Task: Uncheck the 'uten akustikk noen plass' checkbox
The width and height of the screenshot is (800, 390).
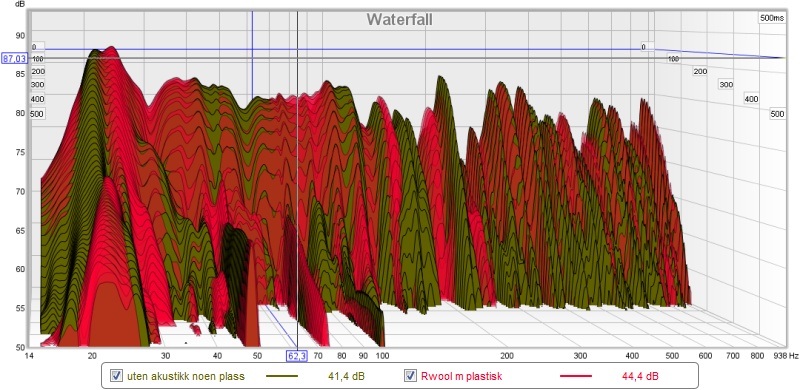Action: click(x=117, y=377)
